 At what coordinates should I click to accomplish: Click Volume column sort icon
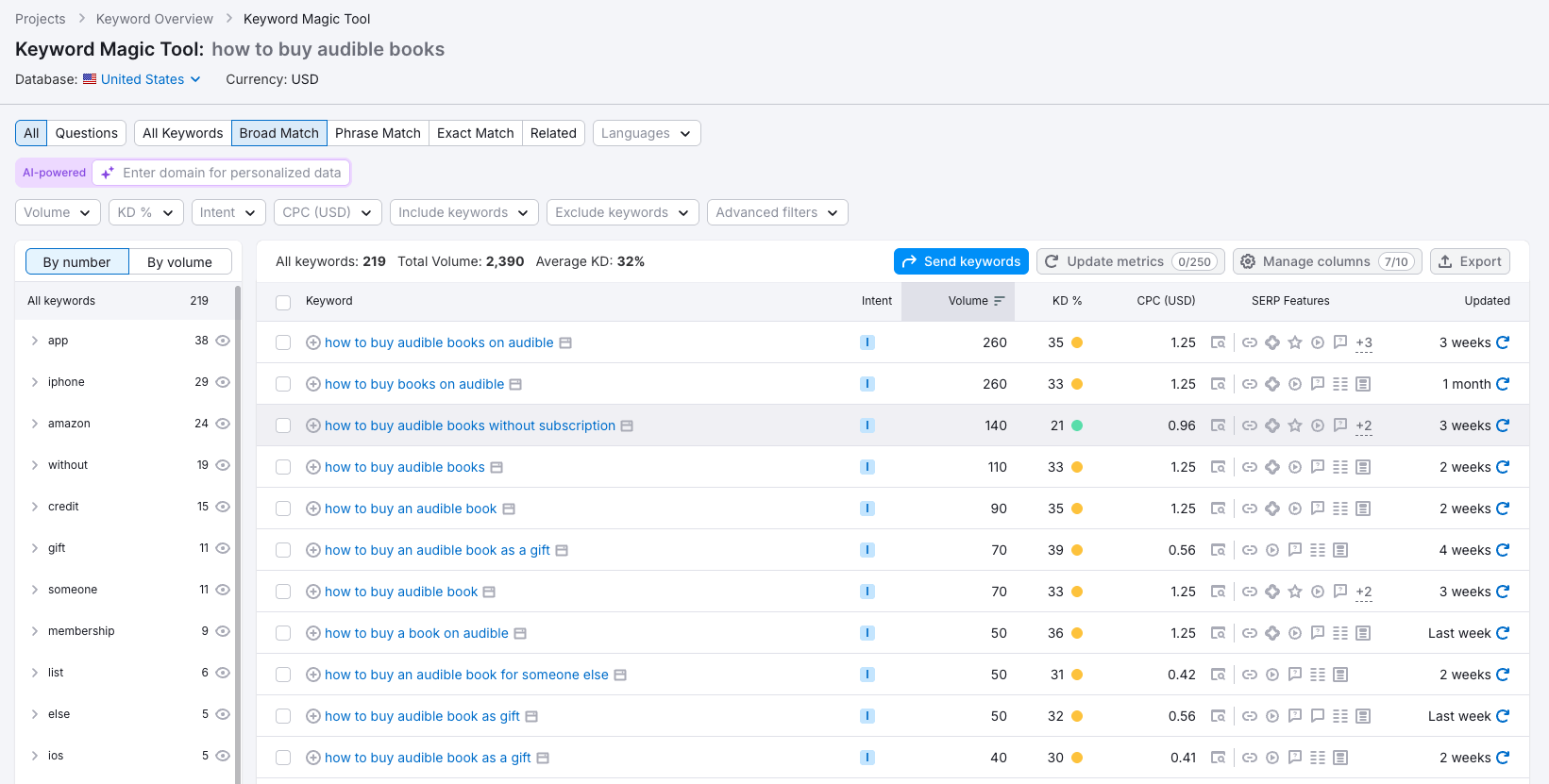click(1000, 301)
